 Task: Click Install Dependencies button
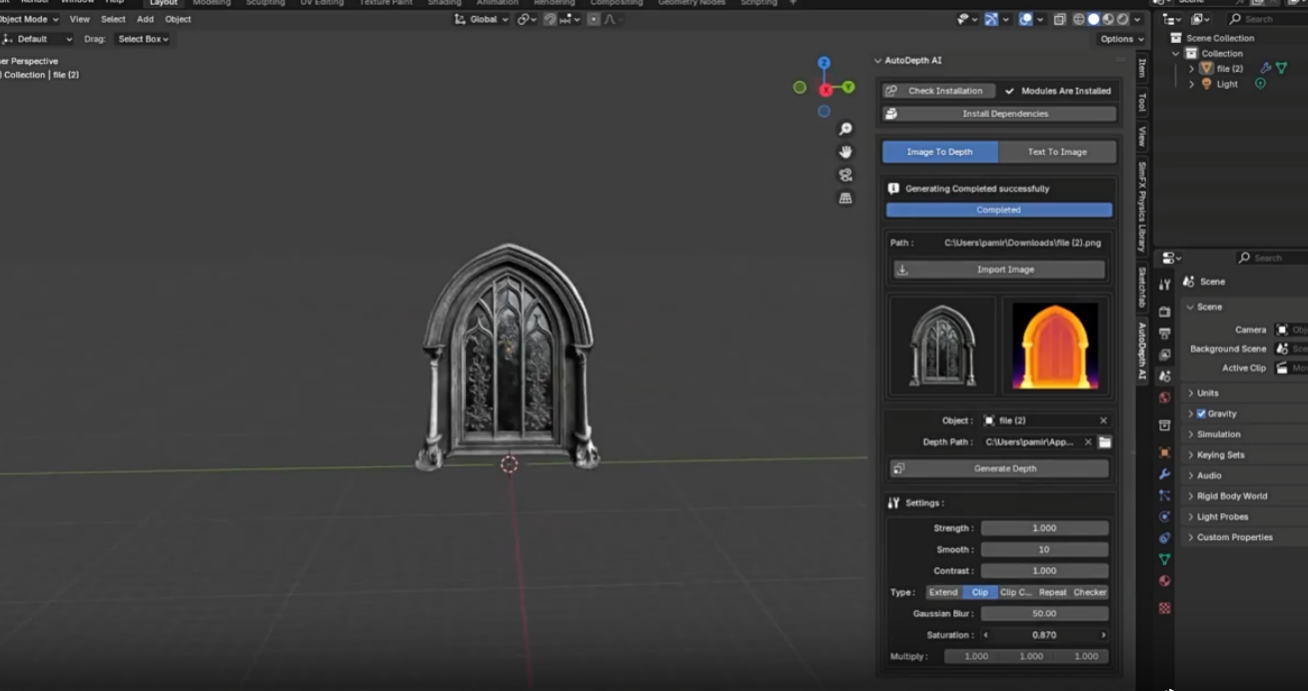click(999, 114)
